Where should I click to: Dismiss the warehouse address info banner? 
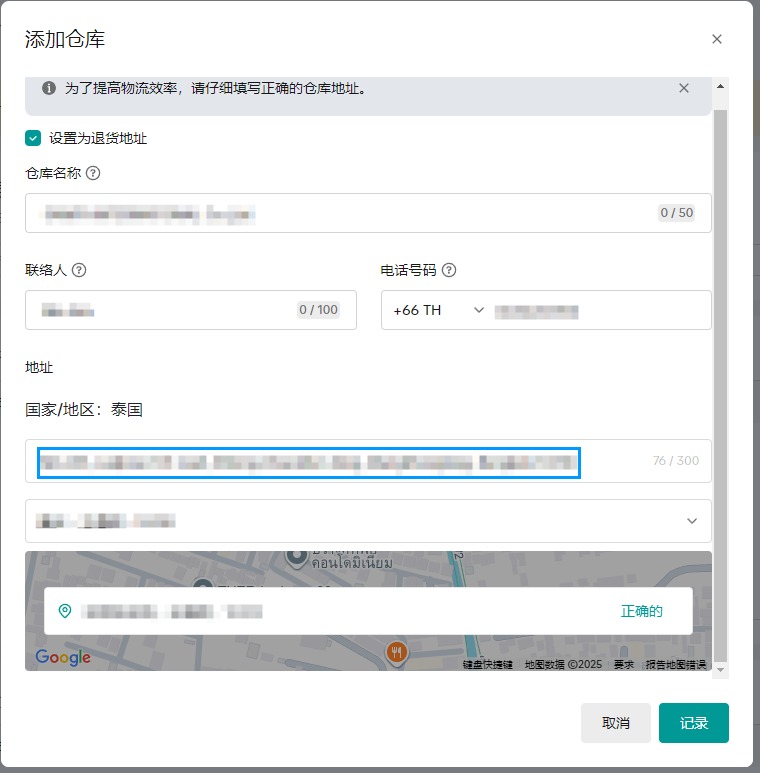[684, 88]
